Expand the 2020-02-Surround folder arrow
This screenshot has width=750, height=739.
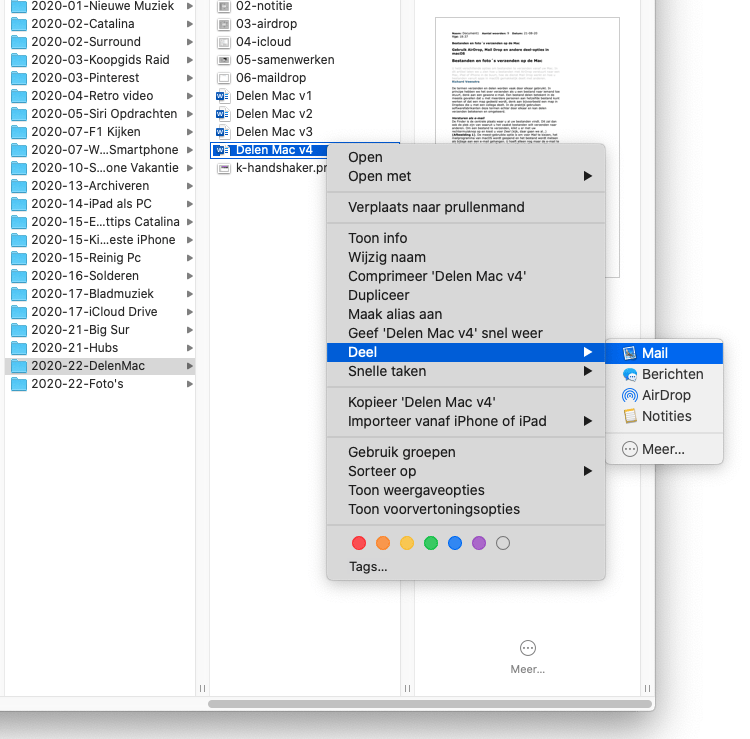click(x=189, y=42)
